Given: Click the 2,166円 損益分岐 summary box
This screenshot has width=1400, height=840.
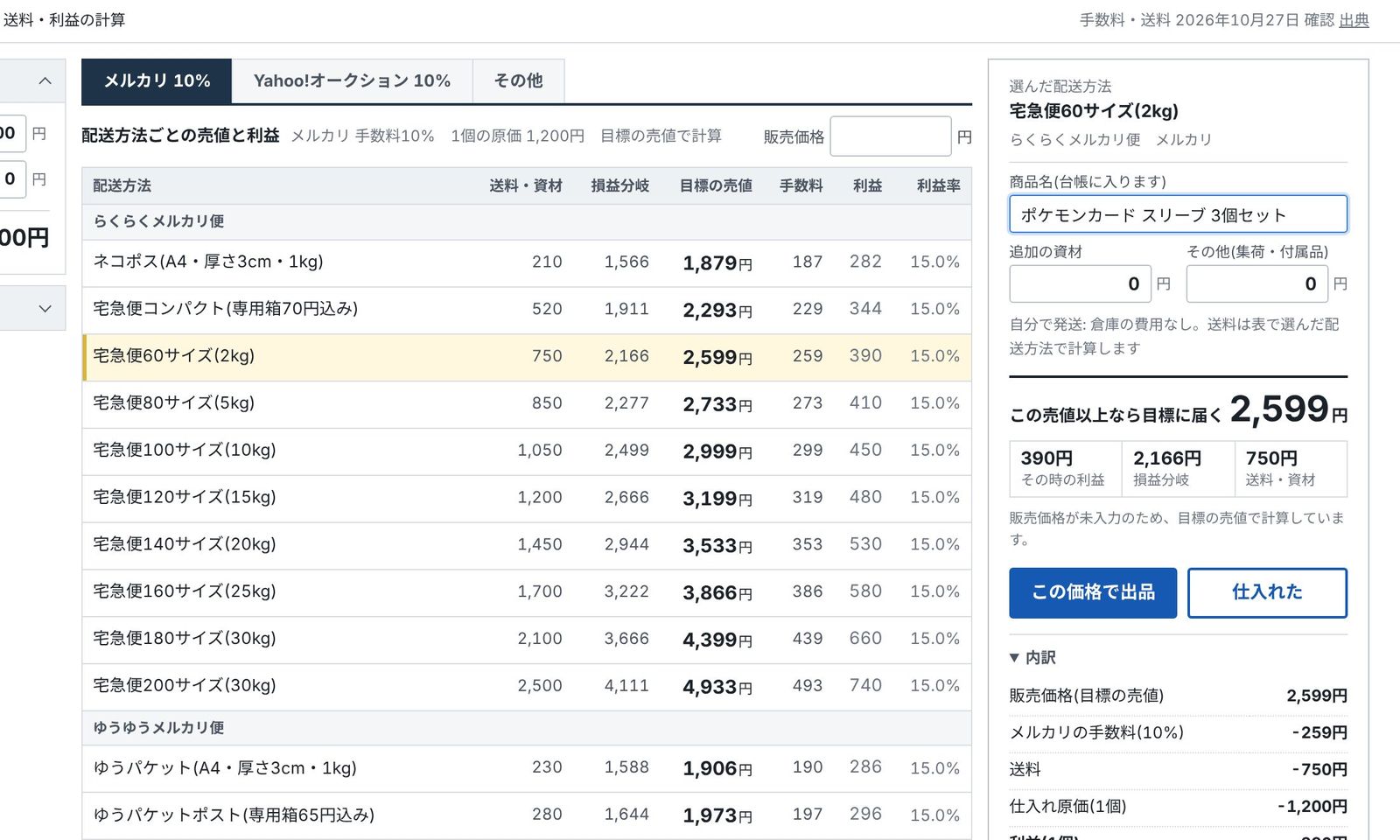Looking at the screenshot, I should click(1178, 468).
